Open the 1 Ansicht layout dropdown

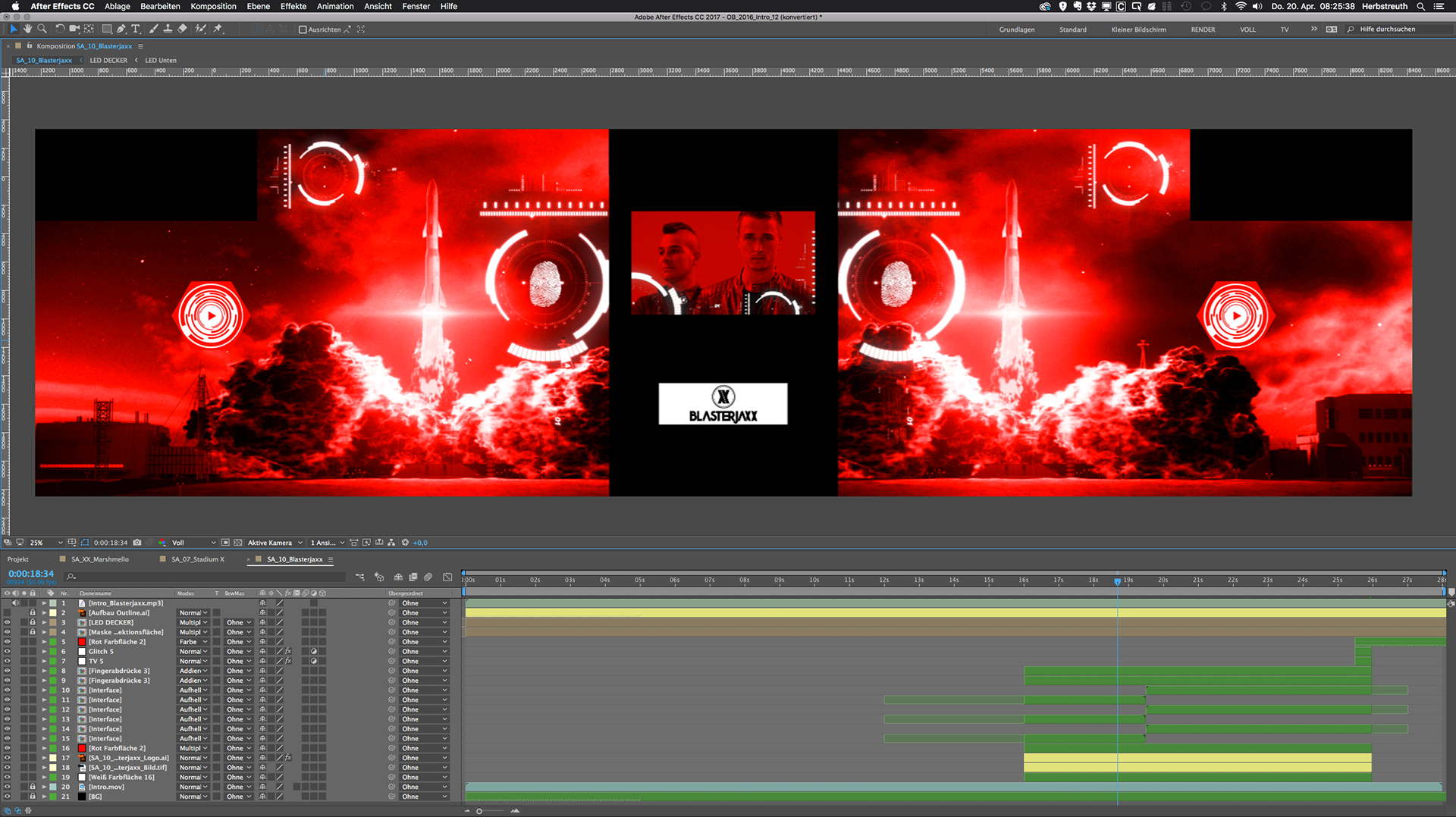click(x=328, y=543)
